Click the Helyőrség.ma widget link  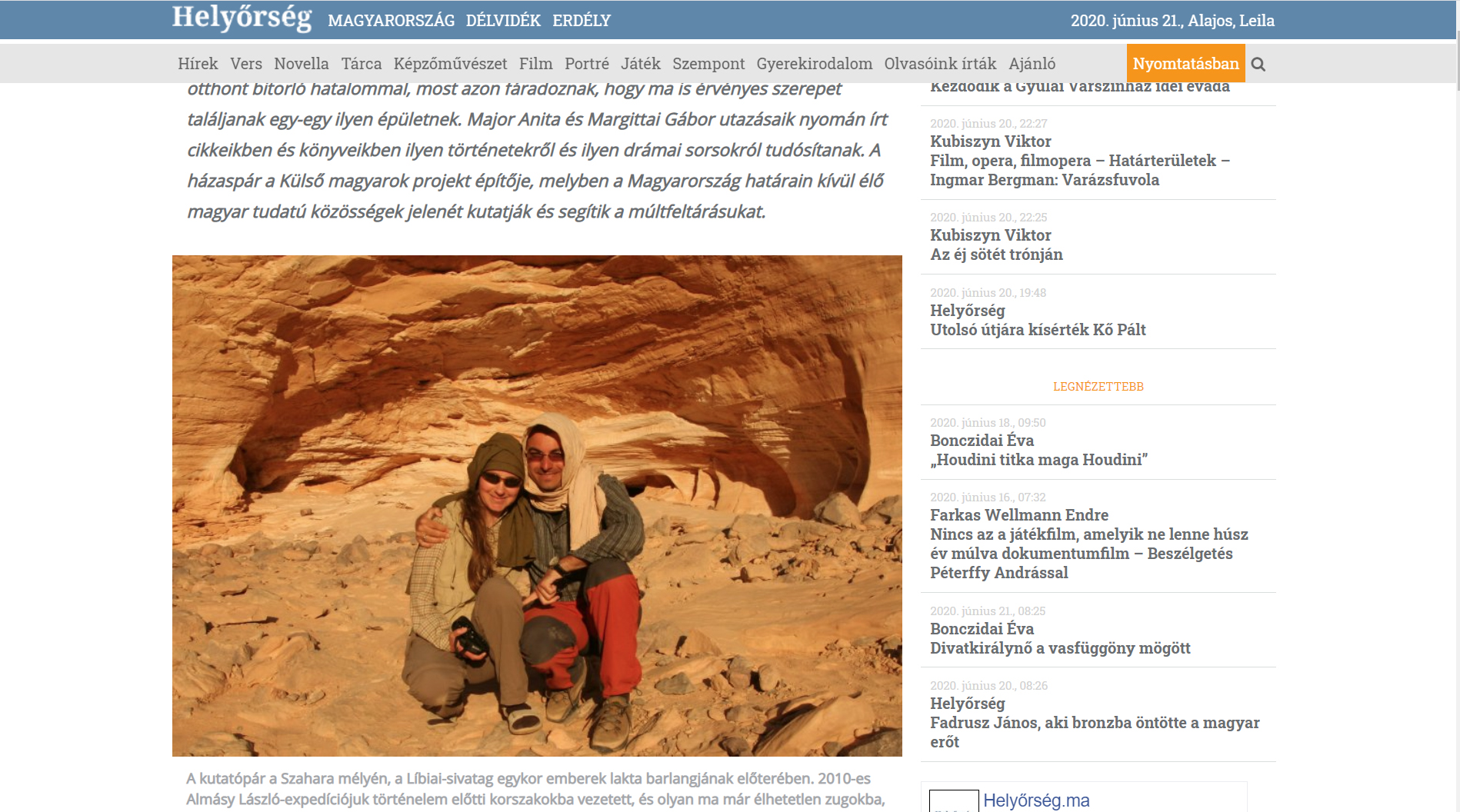(1036, 800)
